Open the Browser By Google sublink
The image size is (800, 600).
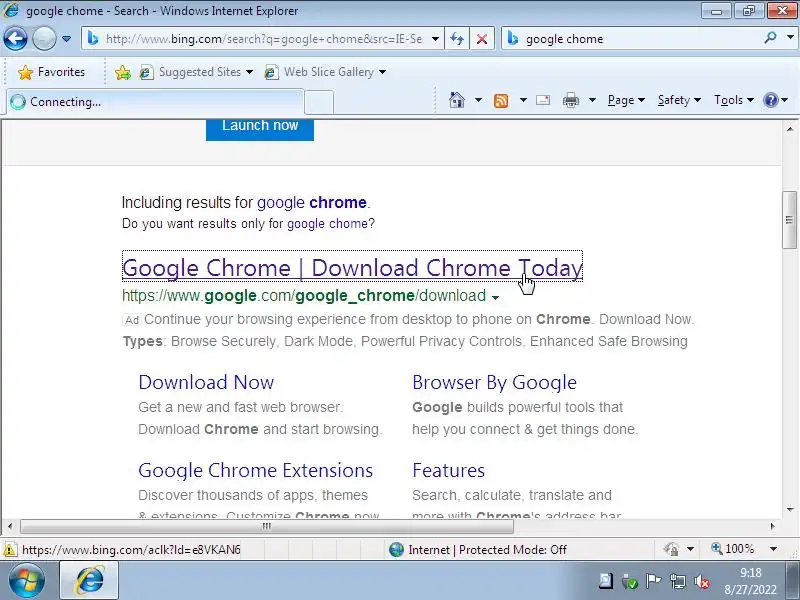coord(494,382)
